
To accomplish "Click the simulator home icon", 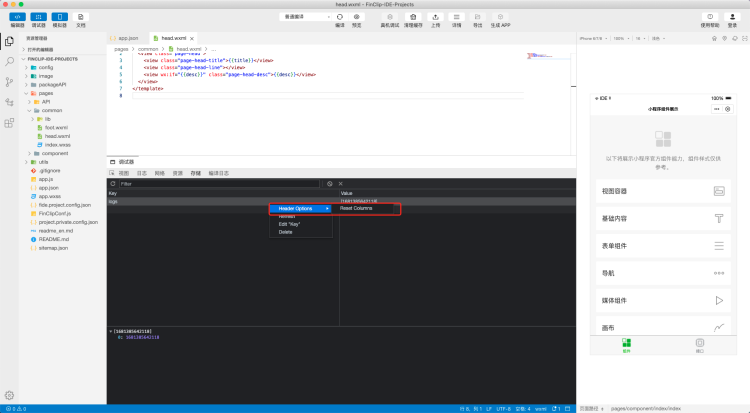I will [x=715, y=38].
